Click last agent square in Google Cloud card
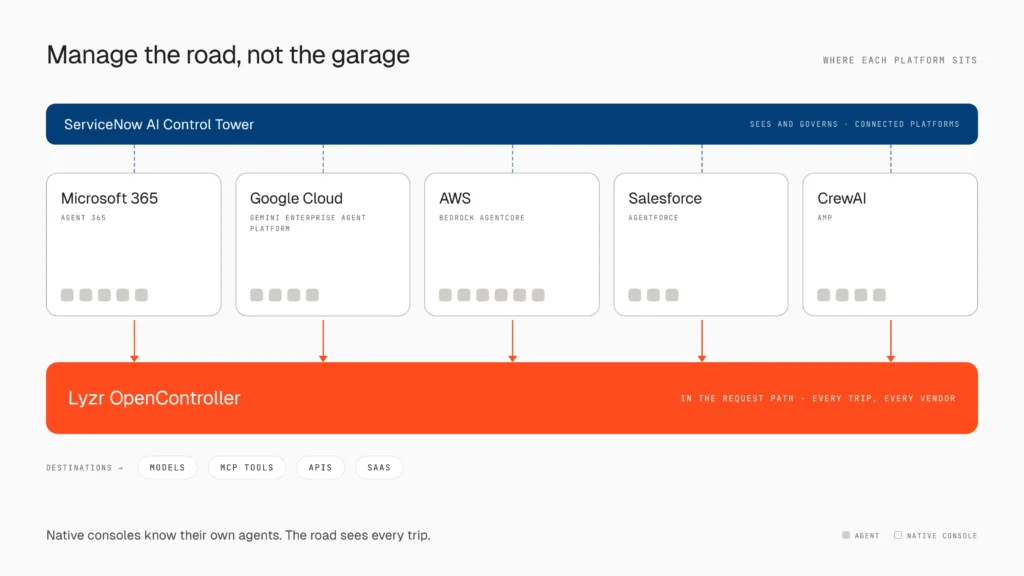 point(312,295)
